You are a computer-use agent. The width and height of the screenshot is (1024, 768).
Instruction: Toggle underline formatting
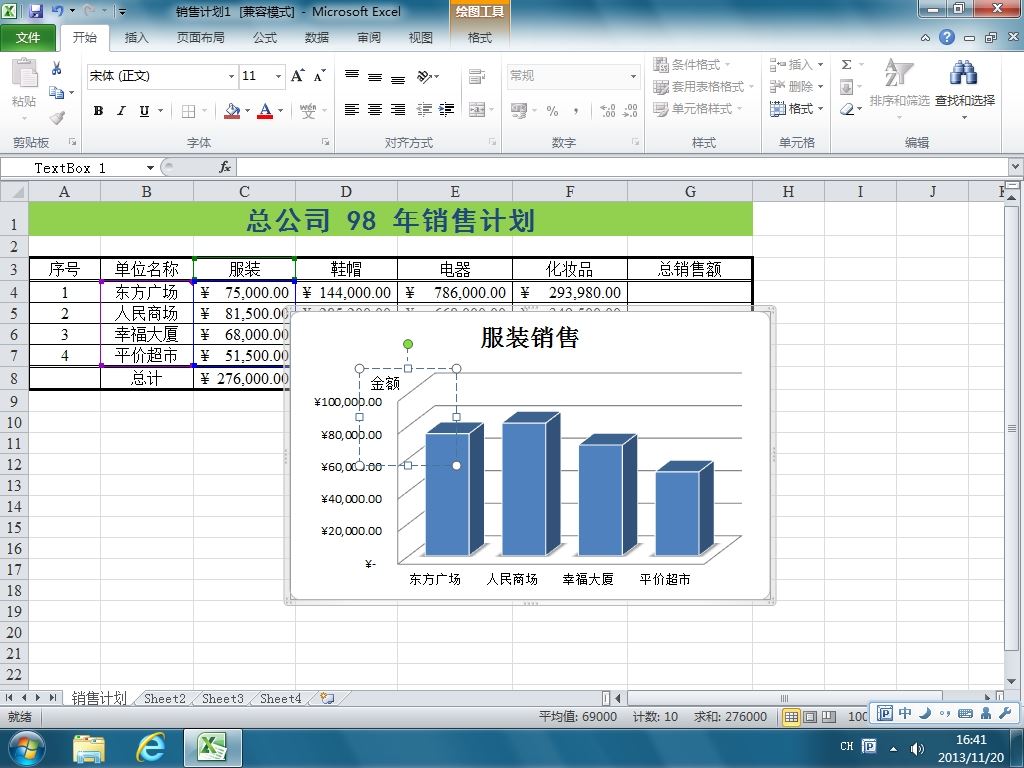[144, 111]
